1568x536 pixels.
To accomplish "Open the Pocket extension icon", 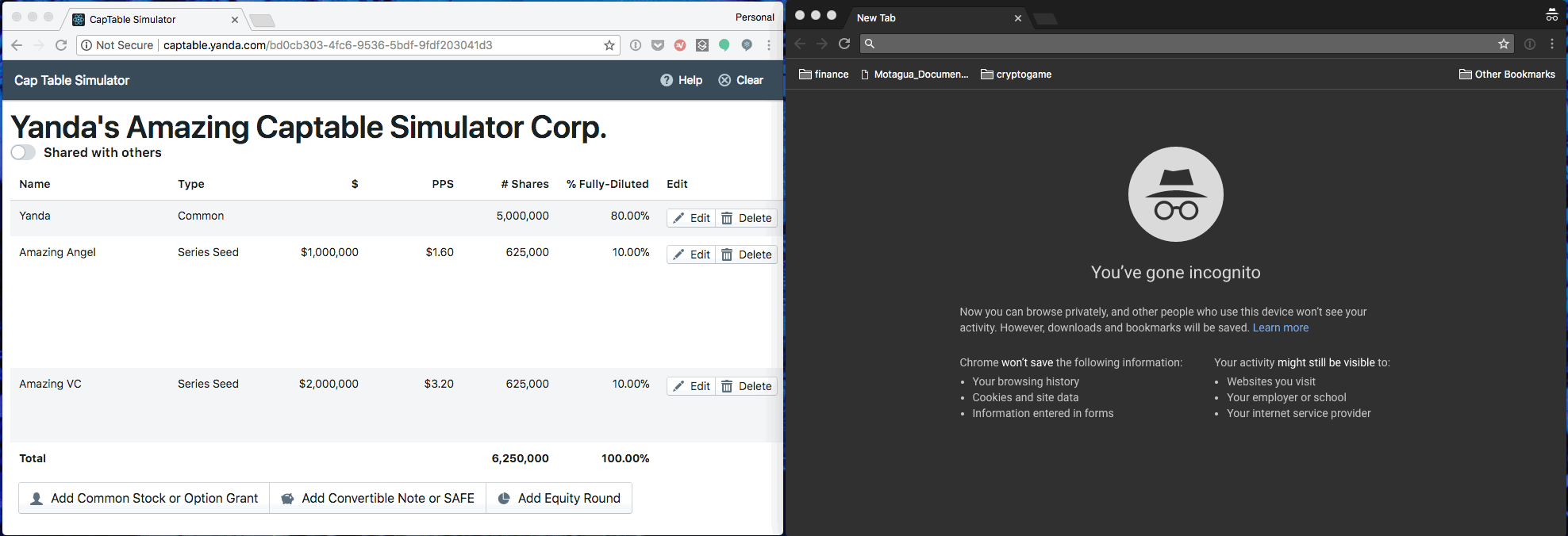I will 658,45.
